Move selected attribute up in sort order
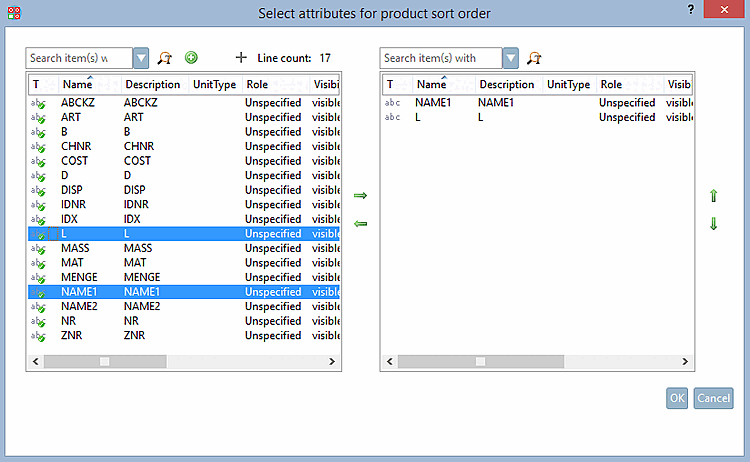 [x=713, y=196]
